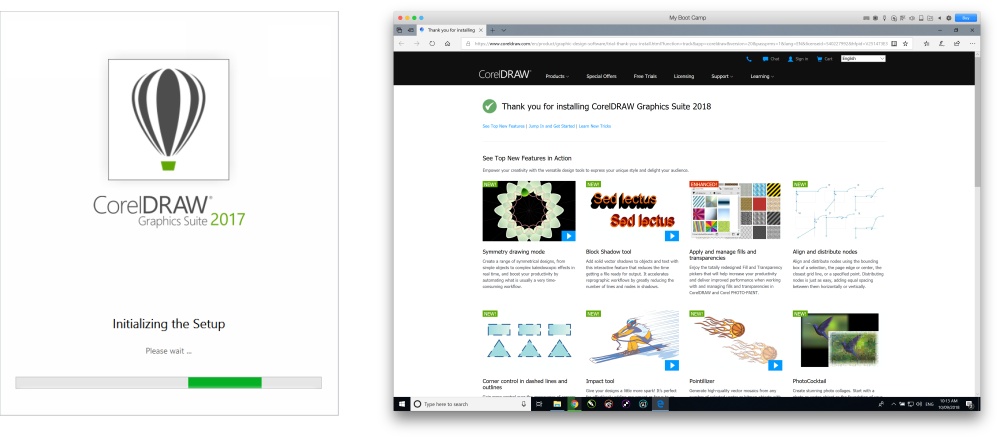This screenshot has width=1000, height=439.
Task: Open Chrome from the Windows taskbar
Action: pyautogui.click(x=574, y=404)
